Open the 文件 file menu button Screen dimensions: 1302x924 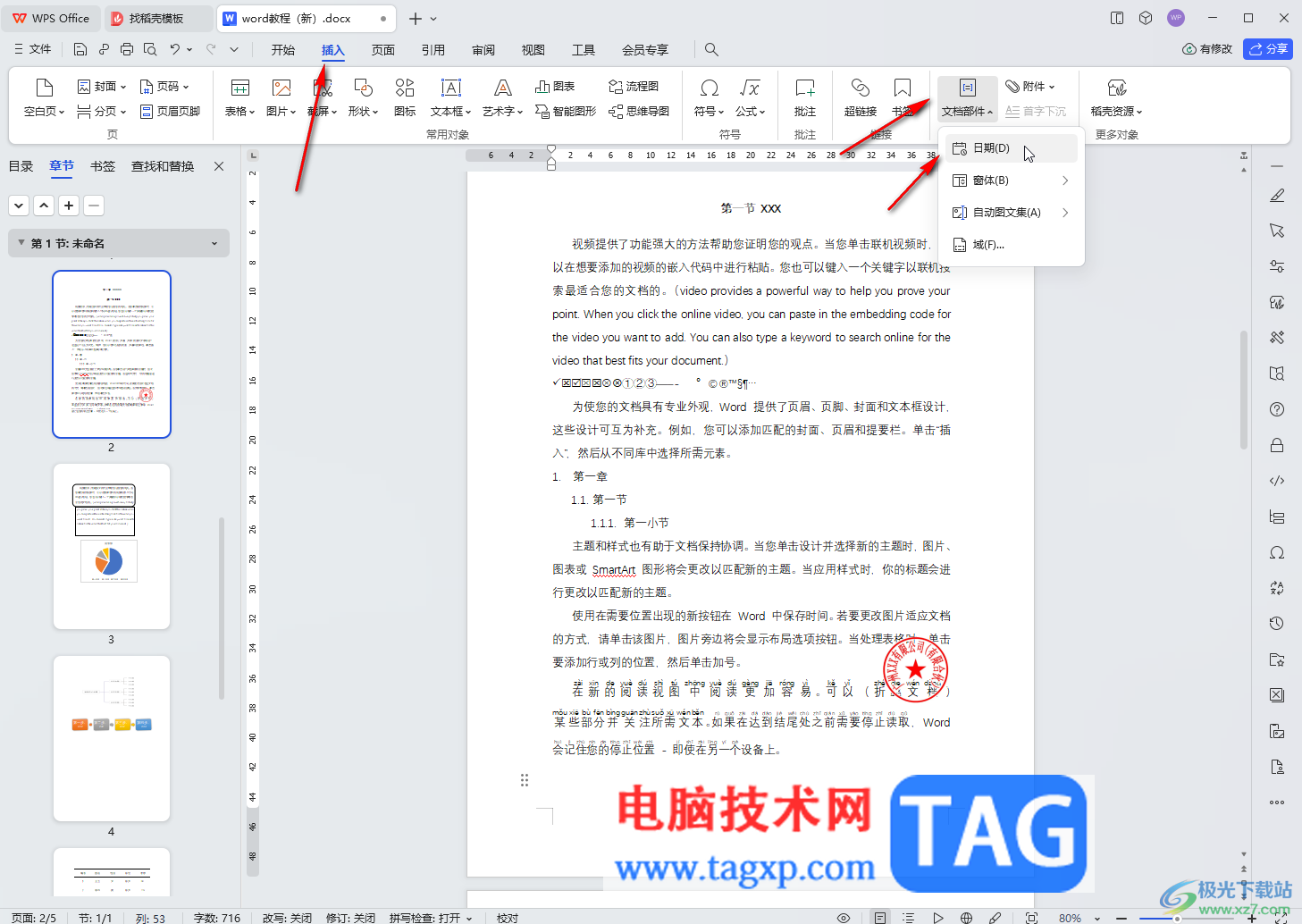pyautogui.click(x=33, y=49)
